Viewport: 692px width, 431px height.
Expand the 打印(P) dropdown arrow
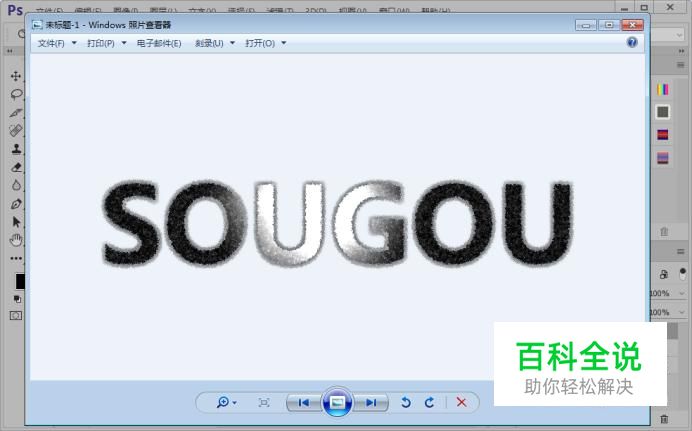[124, 43]
